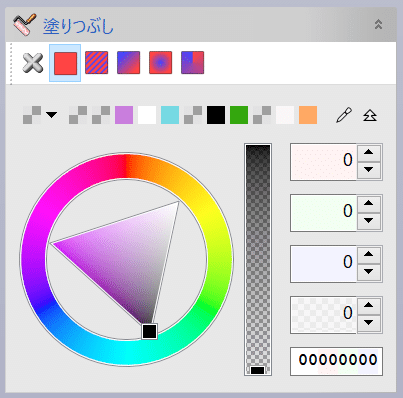The width and height of the screenshot is (403, 398).
Task: Click the green channel value field
Action: (x=323, y=213)
